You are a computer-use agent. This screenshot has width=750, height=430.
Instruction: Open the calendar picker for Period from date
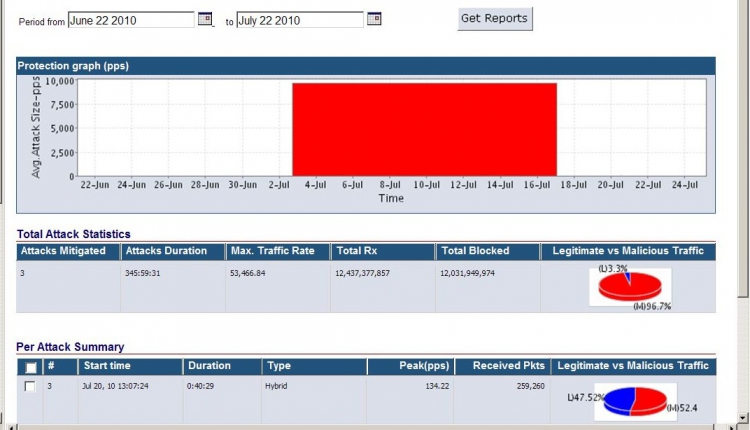(205, 19)
